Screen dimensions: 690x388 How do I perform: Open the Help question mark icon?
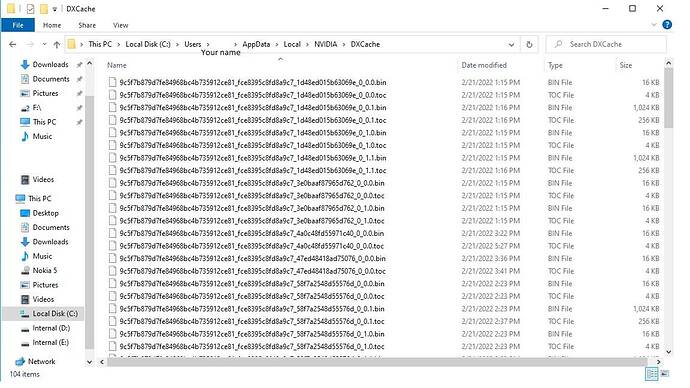coord(667,25)
